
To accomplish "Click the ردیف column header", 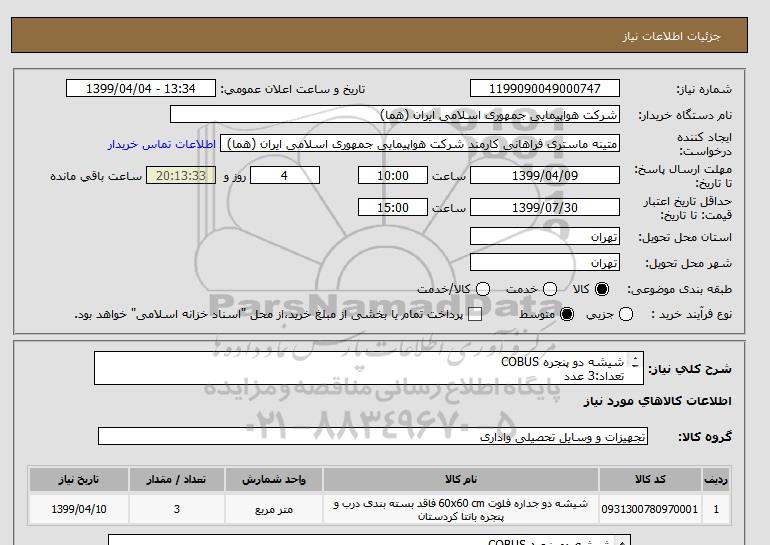I will (716, 479).
